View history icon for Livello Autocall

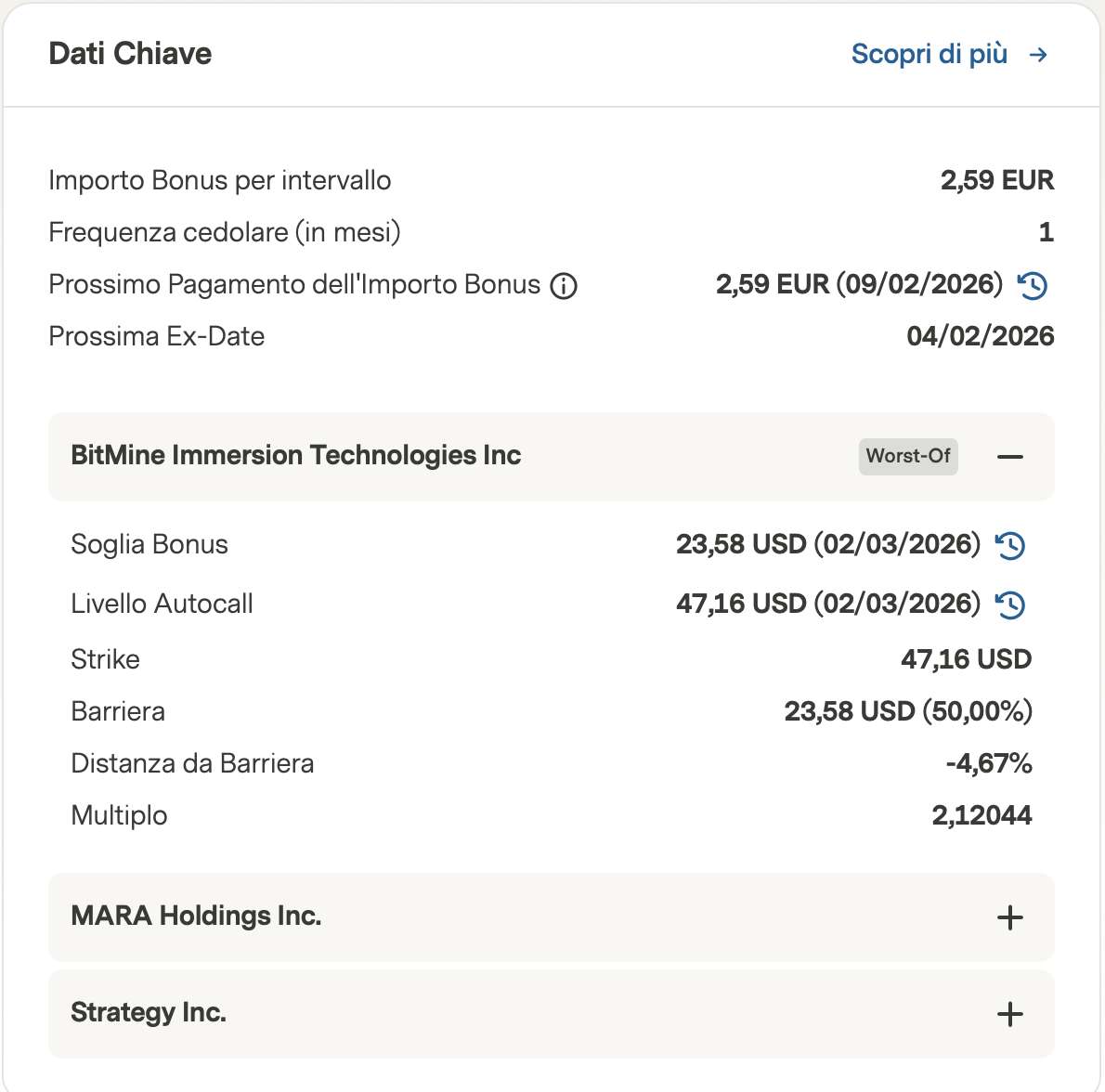(x=1010, y=604)
